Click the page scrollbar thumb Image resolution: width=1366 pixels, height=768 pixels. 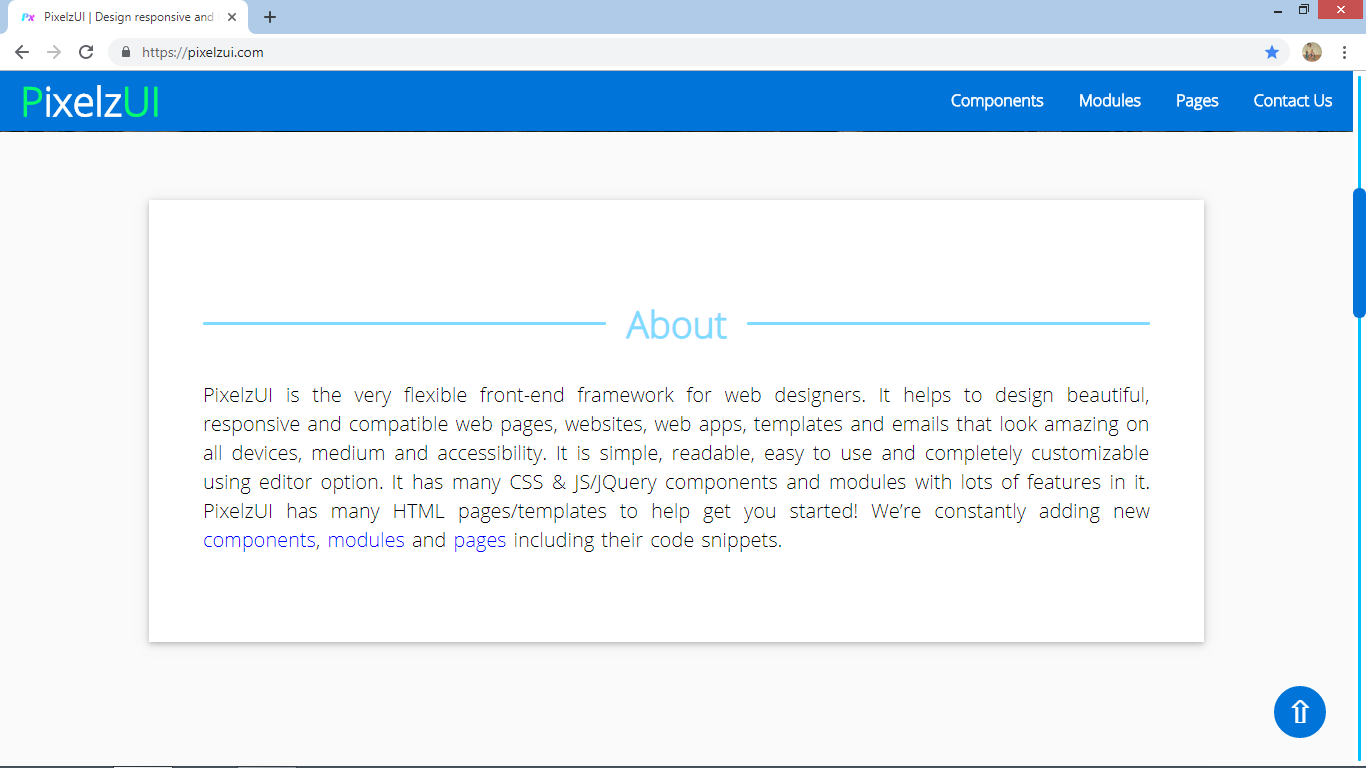1359,252
